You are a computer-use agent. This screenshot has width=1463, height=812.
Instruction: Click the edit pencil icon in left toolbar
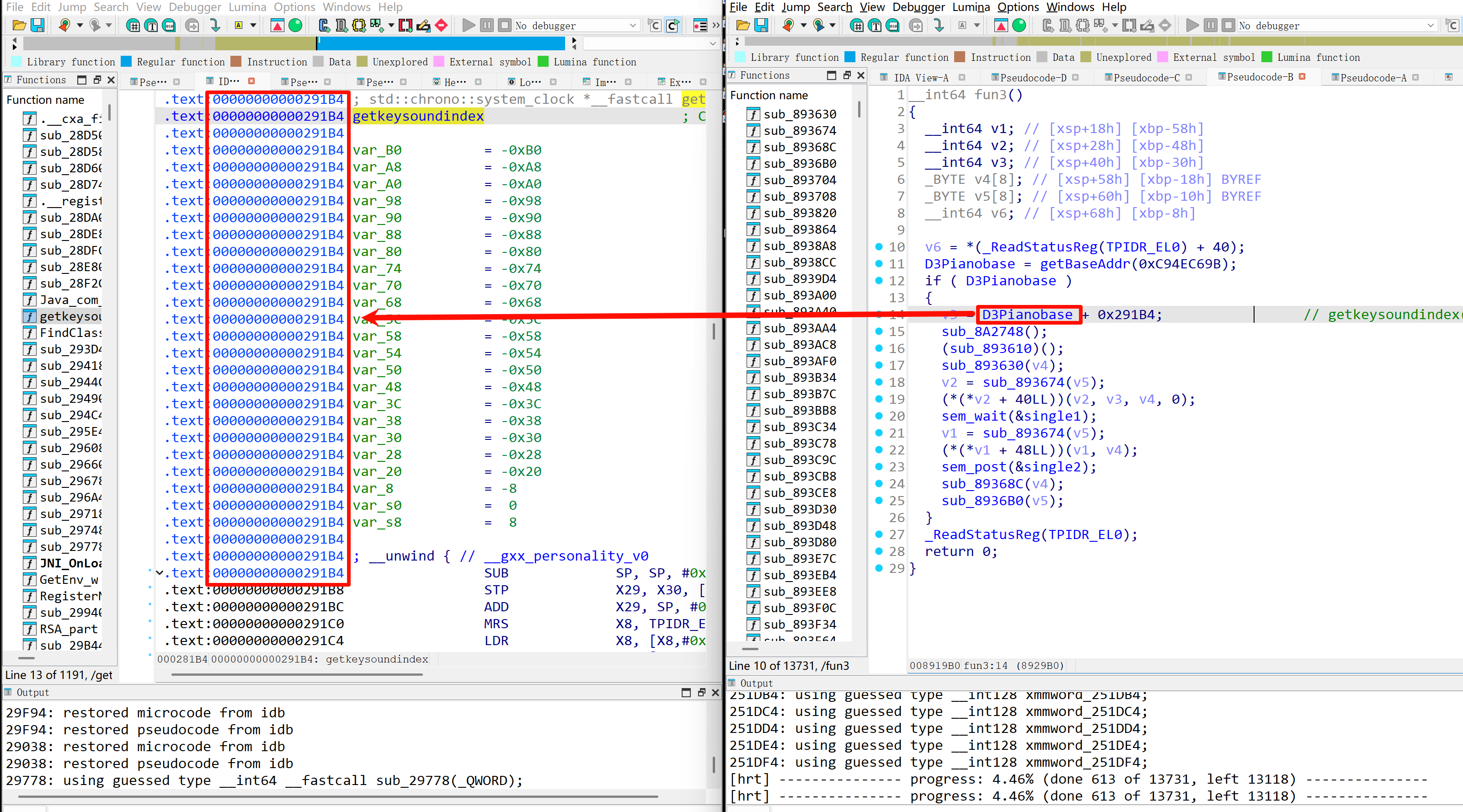(423, 26)
